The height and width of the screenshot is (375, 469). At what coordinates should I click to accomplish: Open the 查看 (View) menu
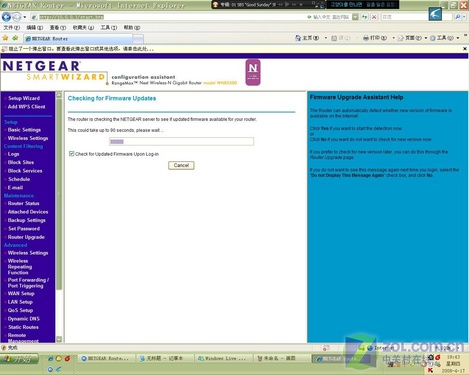click(x=58, y=27)
